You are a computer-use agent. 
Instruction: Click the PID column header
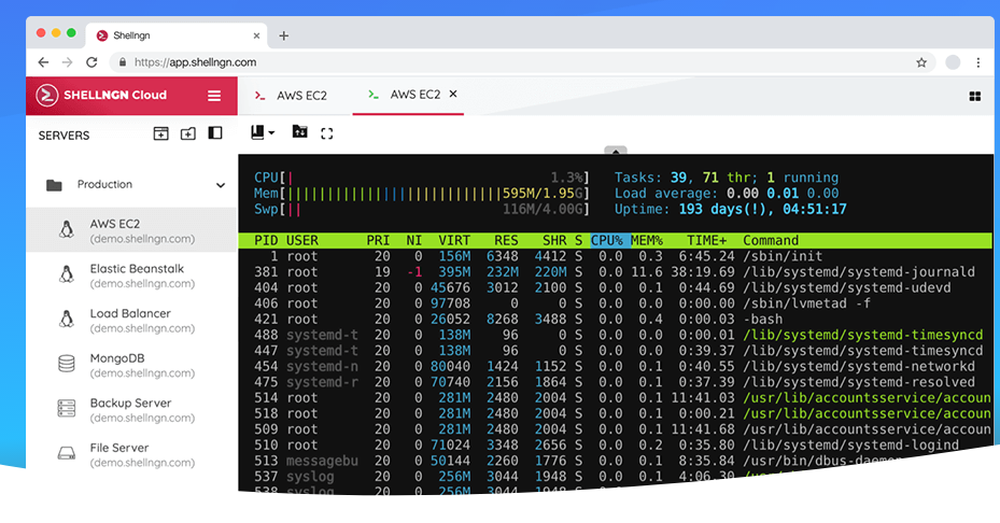pyautogui.click(x=266, y=240)
